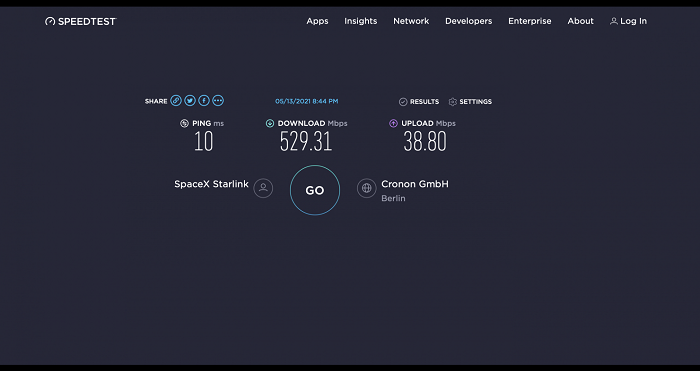Click the globe server icon
The width and height of the screenshot is (700, 371).
point(367,188)
